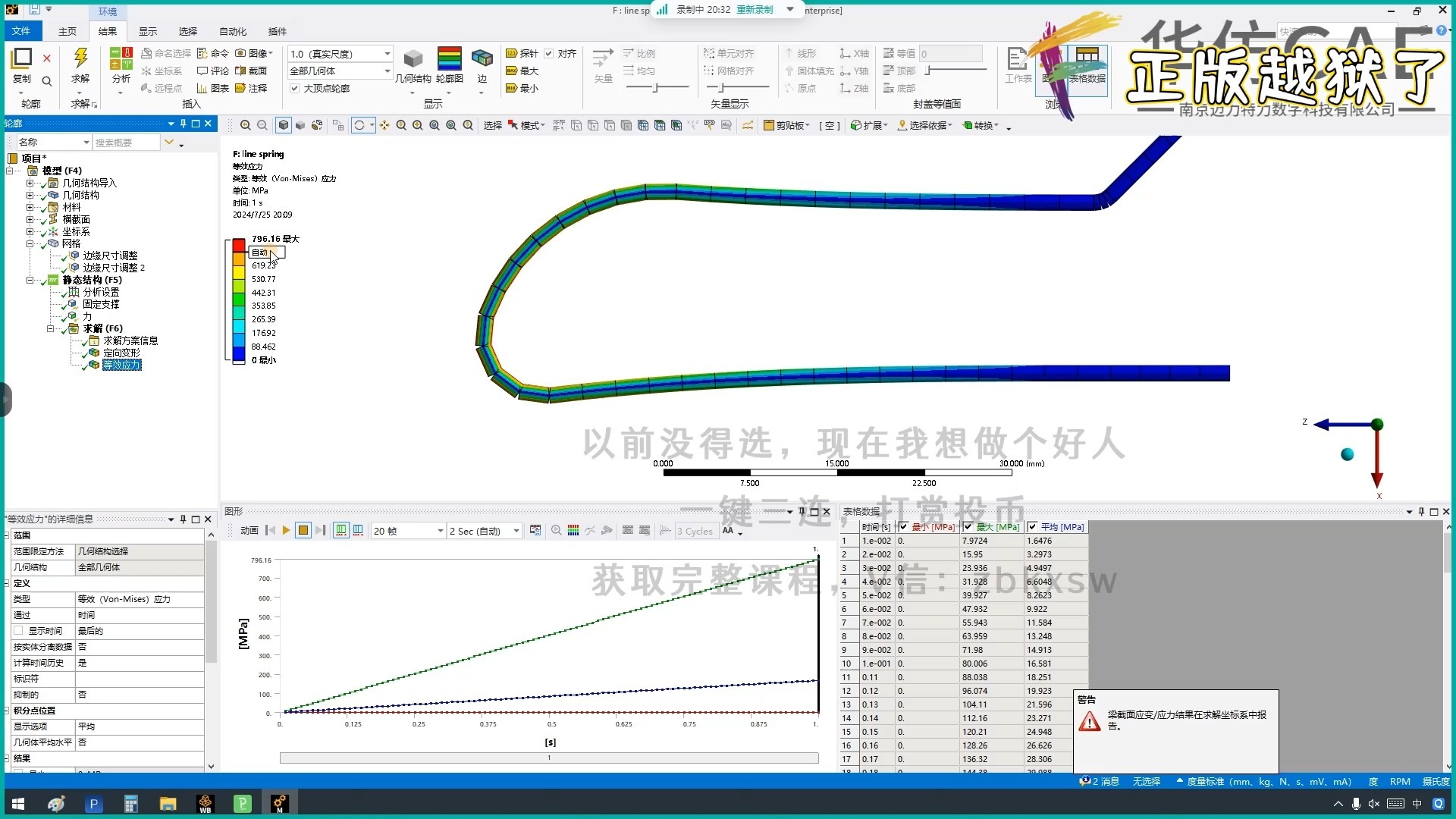1456x819 pixels.
Task: Click the 探针 probe tool
Action: [x=522, y=53]
